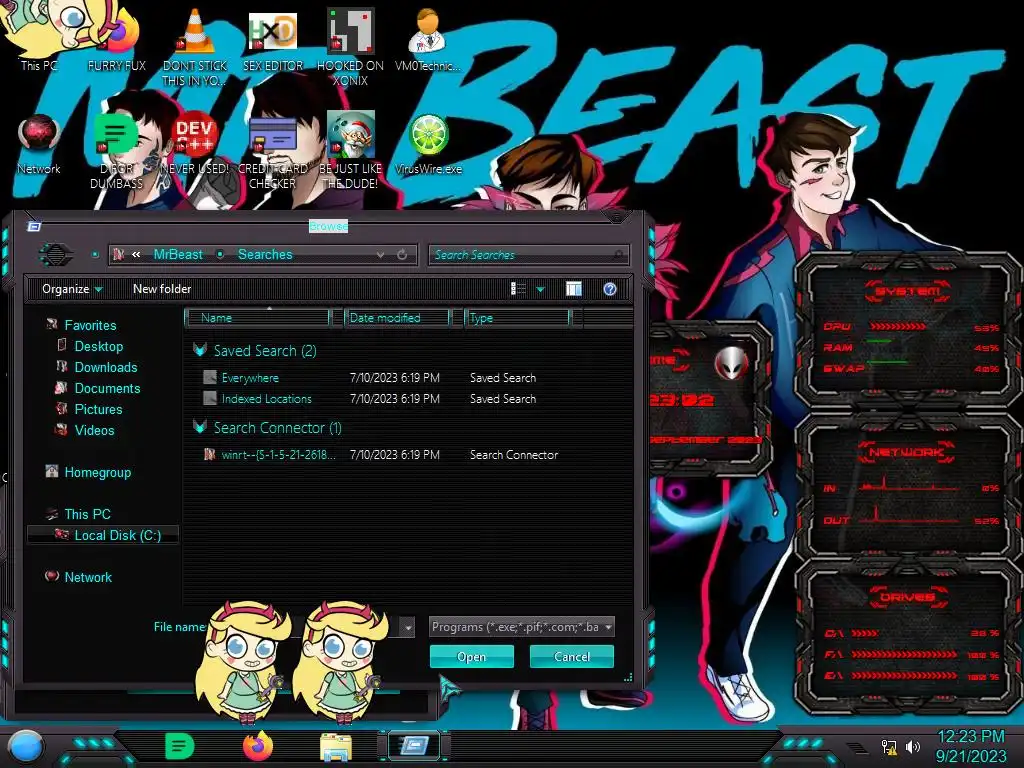This screenshot has height=768, width=1024.
Task: Select the BE JUST LIKE THE DUDE icon
Action: click(x=350, y=150)
